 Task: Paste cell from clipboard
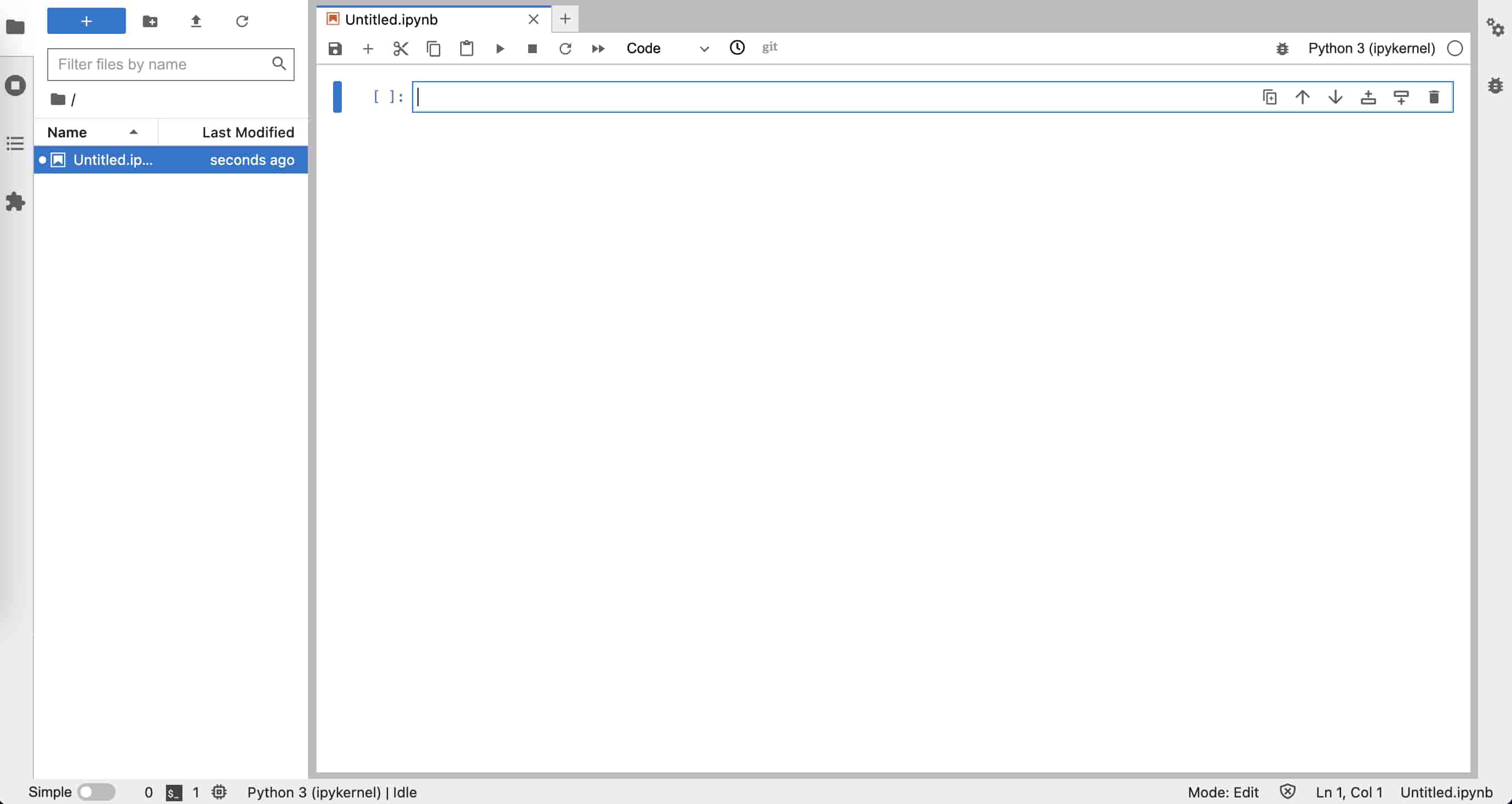(466, 48)
